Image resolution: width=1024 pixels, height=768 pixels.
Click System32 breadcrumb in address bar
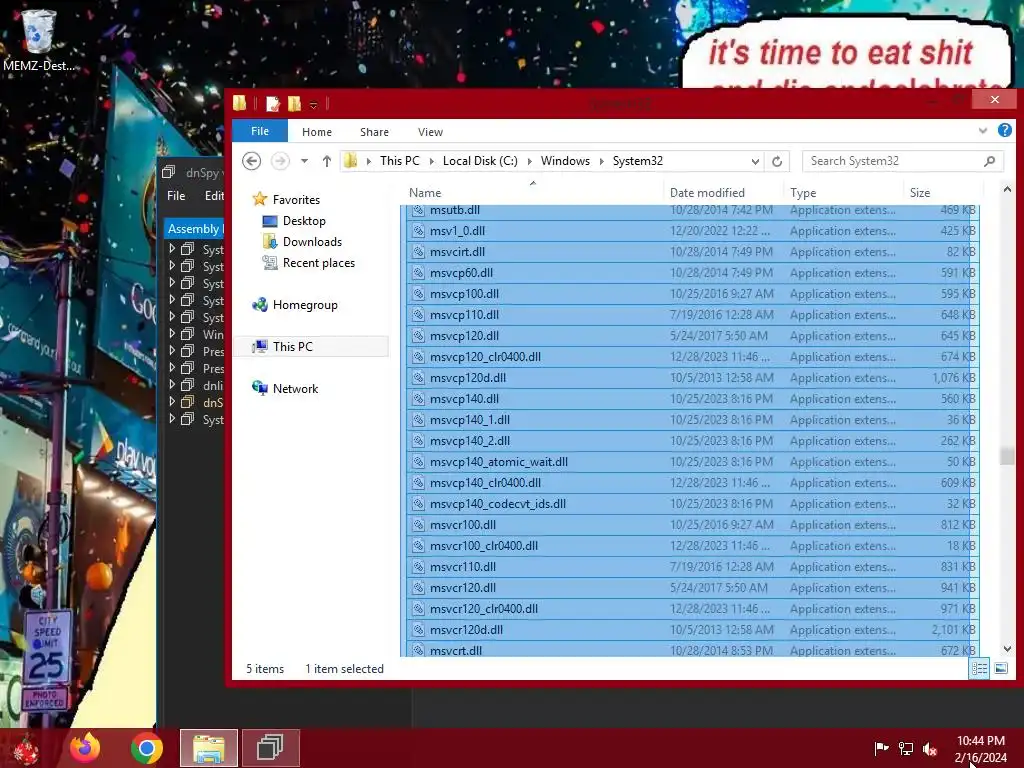(637, 161)
